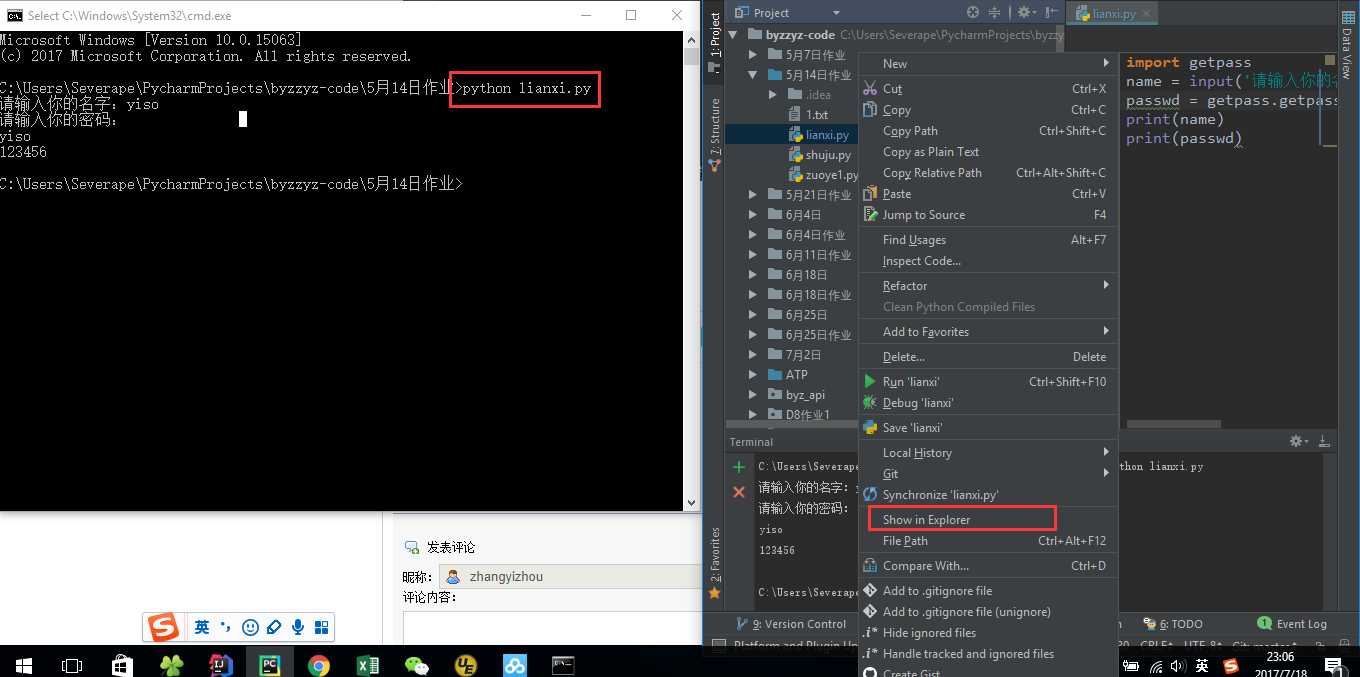Click the collapse-all icon in Project panel header
Image resolution: width=1360 pixels, height=677 pixels.
[x=995, y=13]
